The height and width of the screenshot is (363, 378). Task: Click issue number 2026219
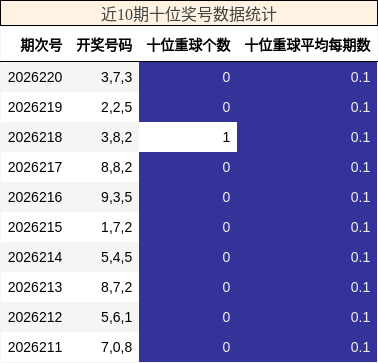[x=35, y=107]
